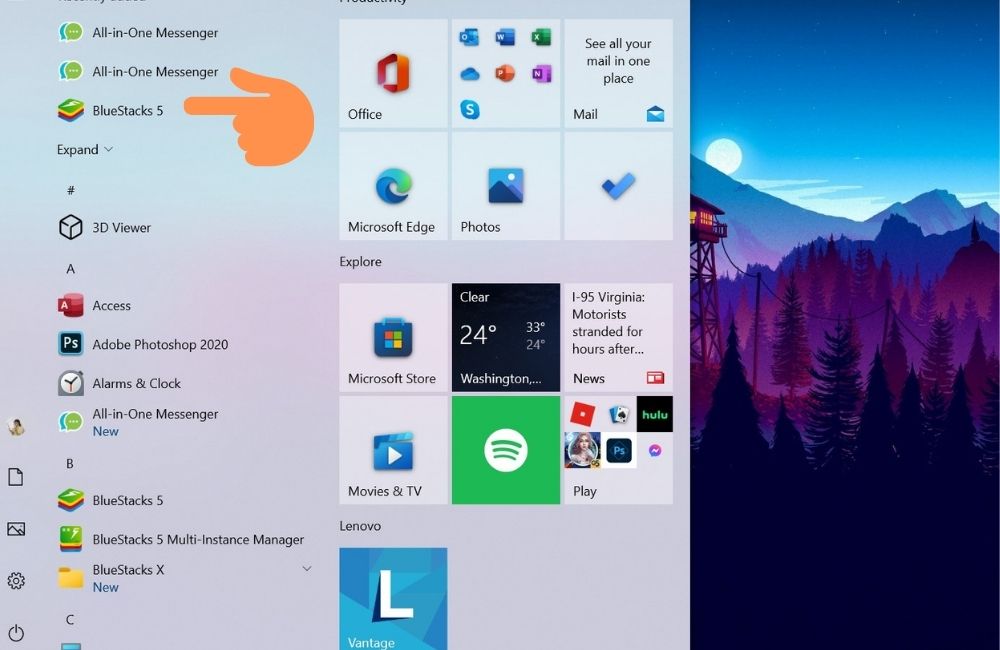The width and height of the screenshot is (1000, 650).
Task: Click the B section header letter
Action: pyautogui.click(x=70, y=464)
